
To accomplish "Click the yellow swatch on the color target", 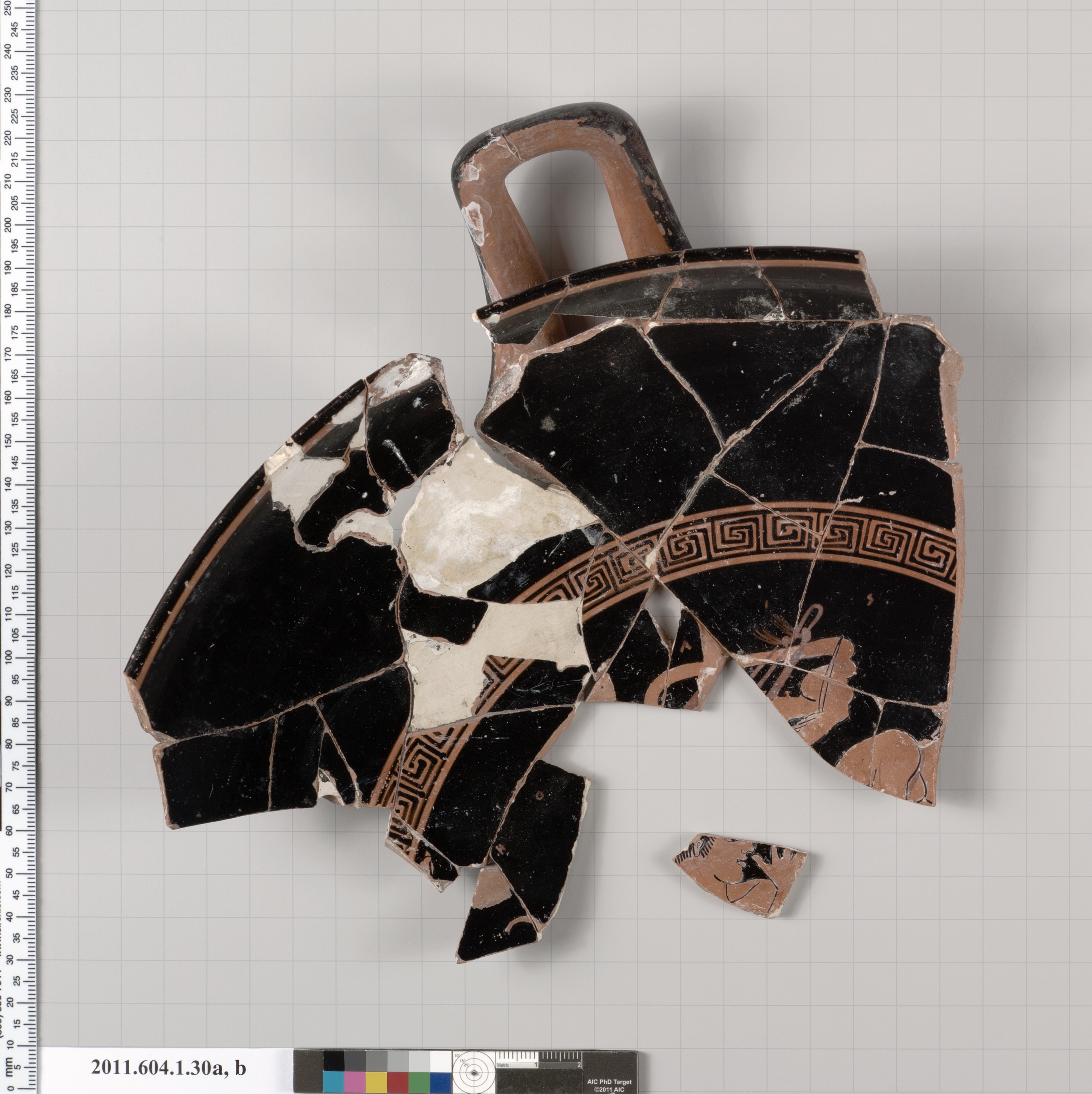I will click(377, 1082).
